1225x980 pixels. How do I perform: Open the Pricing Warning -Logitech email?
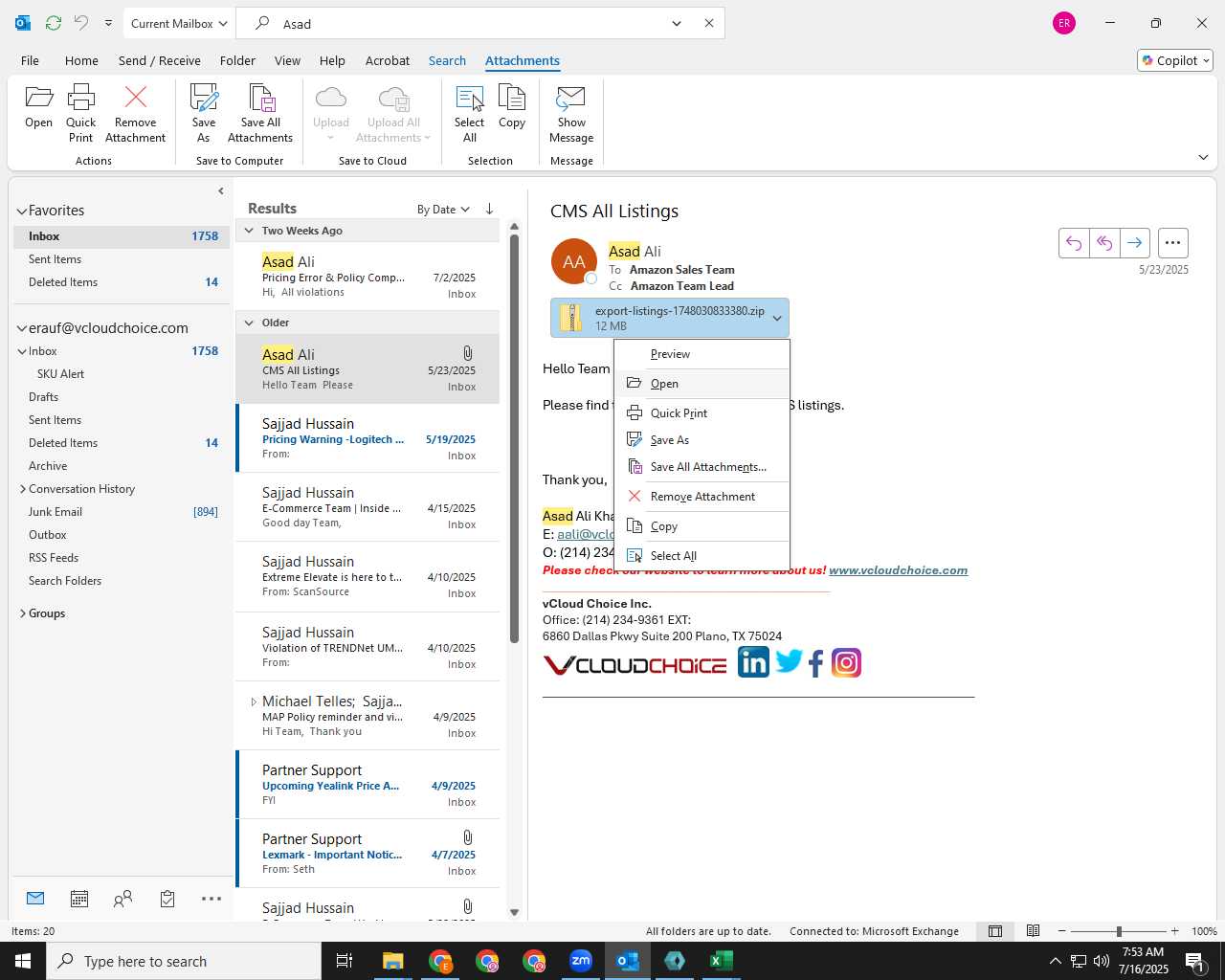367,438
